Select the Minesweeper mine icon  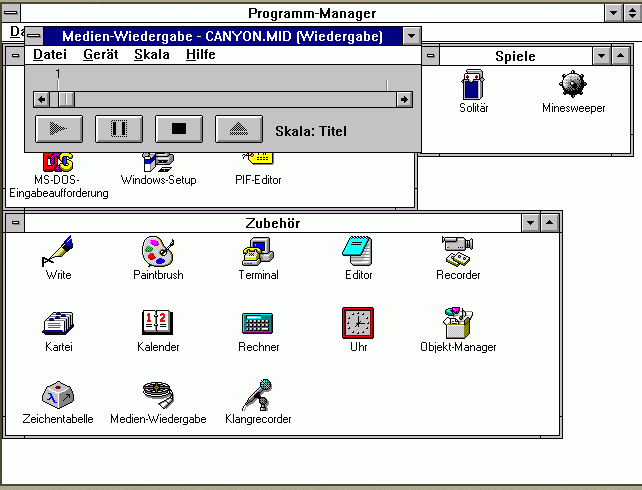click(x=573, y=84)
